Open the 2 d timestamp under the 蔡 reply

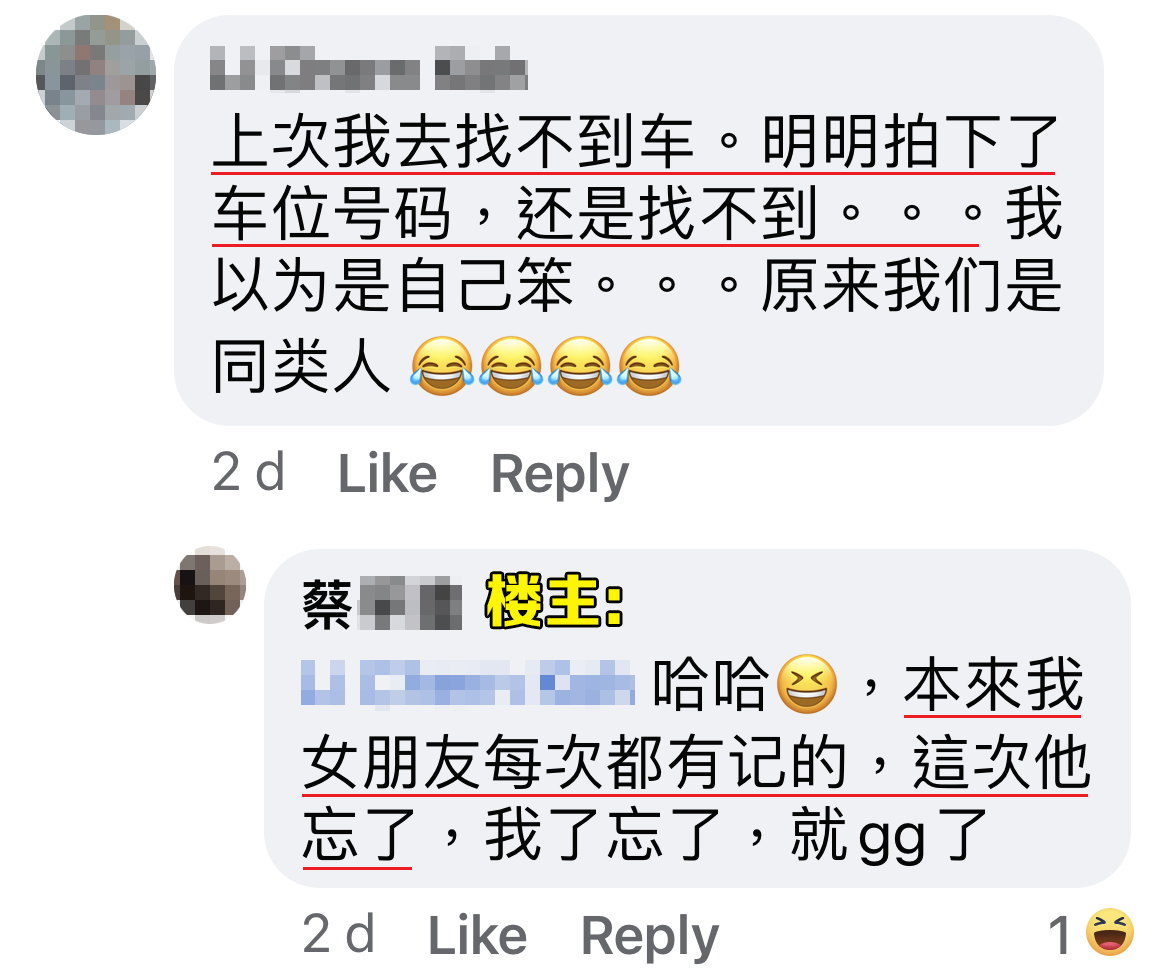pos(339,934)
